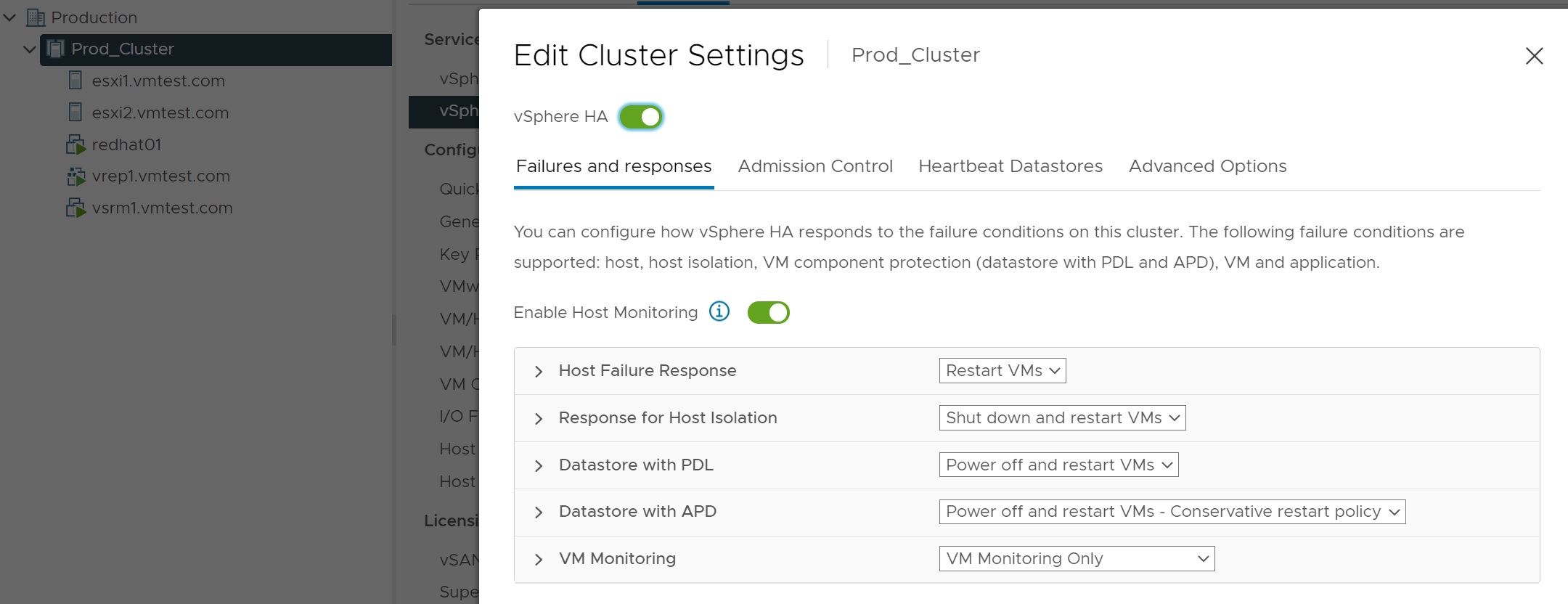This screenshot has height=604, width=1568.
Task: Disable the Enable Host Monitoring toggle
Action: click(x=768, y=313)
